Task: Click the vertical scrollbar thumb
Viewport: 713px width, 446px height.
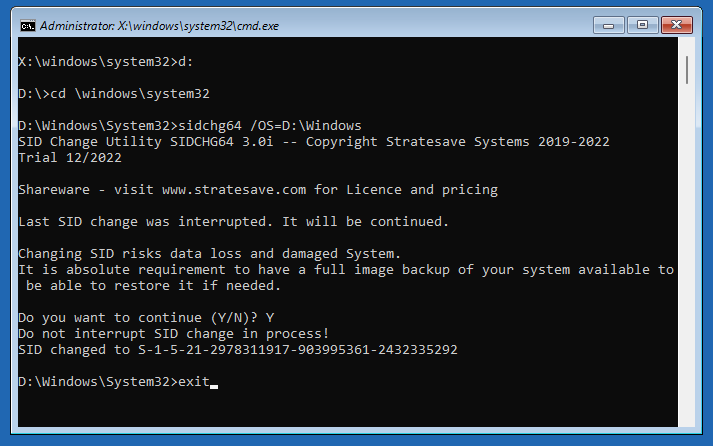Action: tap(687, 70)
